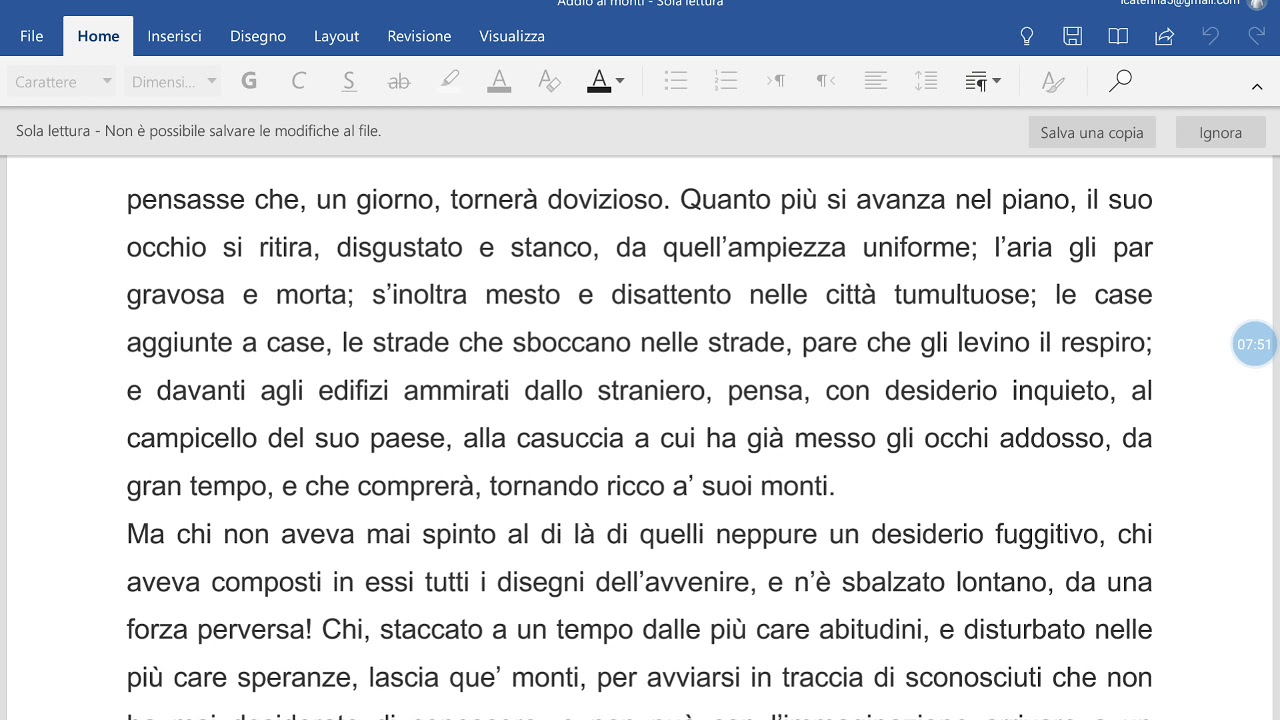Click the save disk icon
The width and height of the screenshot is (1280, 720).
tap(1072, 36)
